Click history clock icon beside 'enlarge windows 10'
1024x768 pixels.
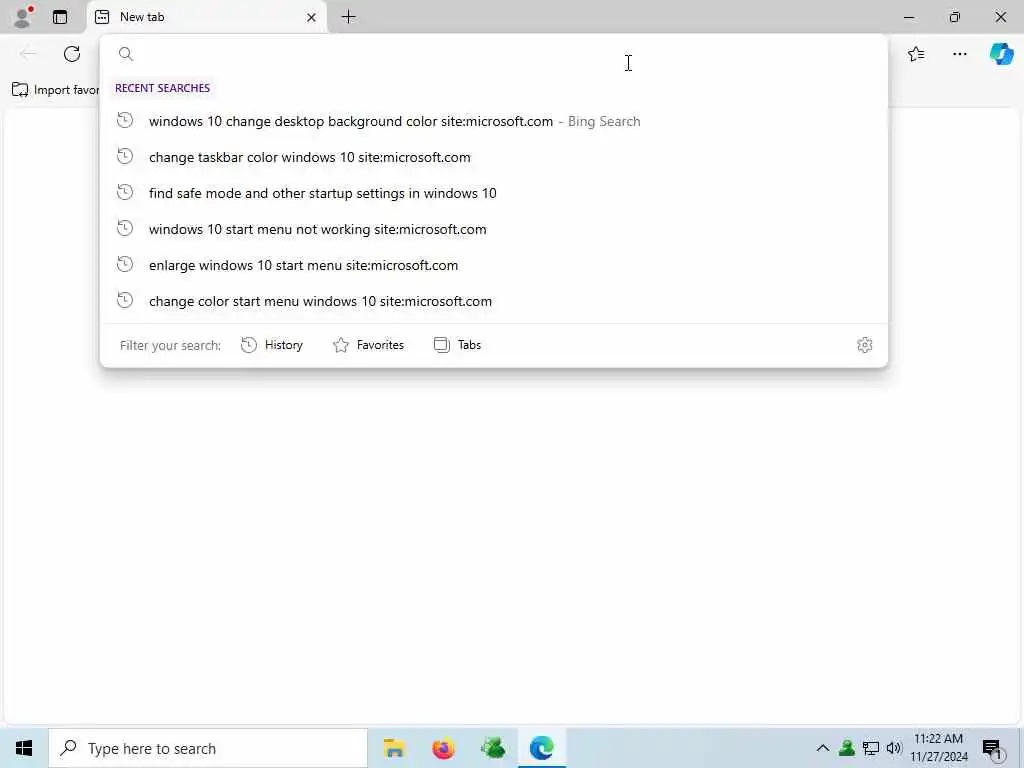click(x=125, y=264)
